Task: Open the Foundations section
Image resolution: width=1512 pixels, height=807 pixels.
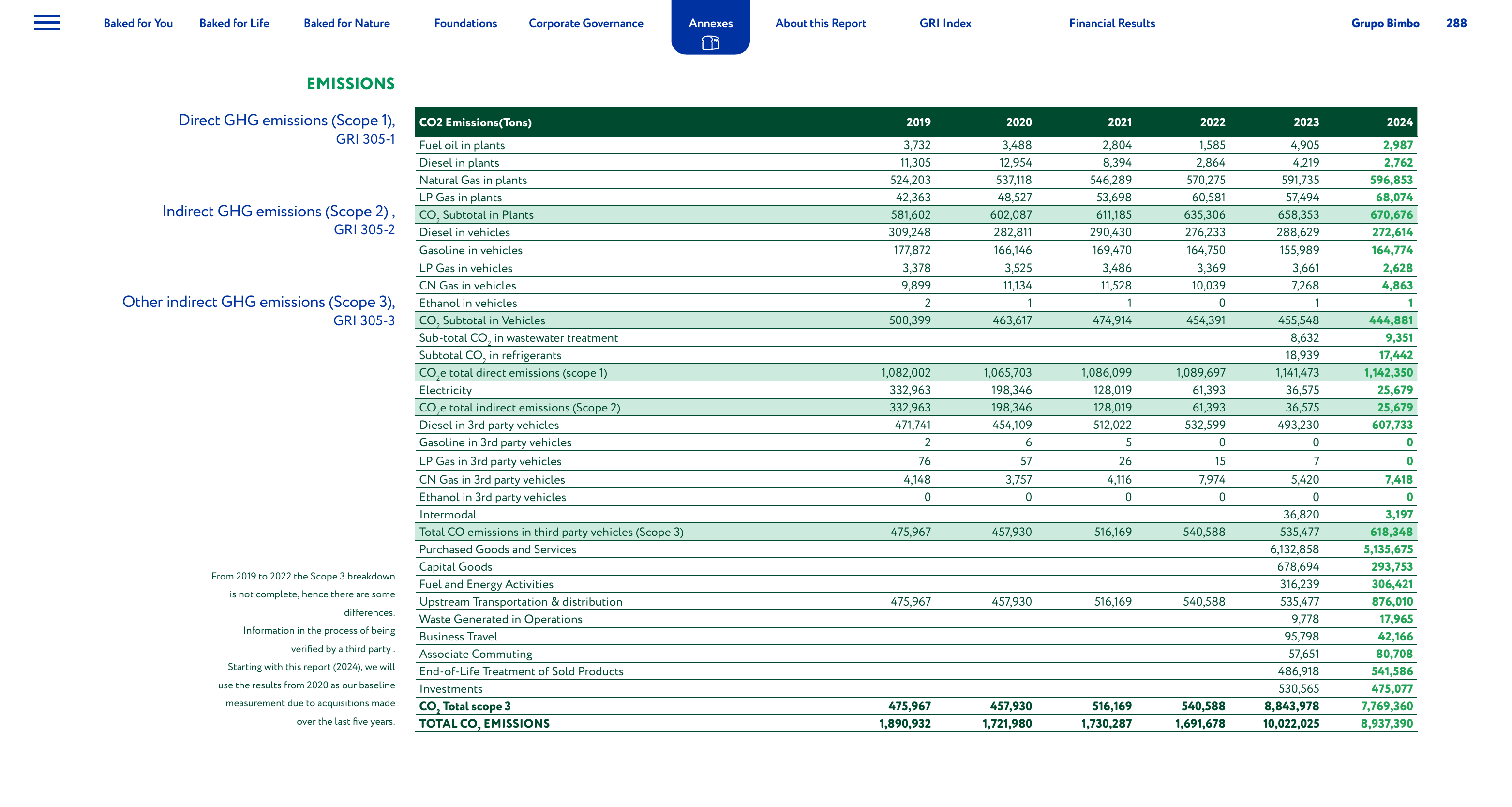Action: [465, 23]
